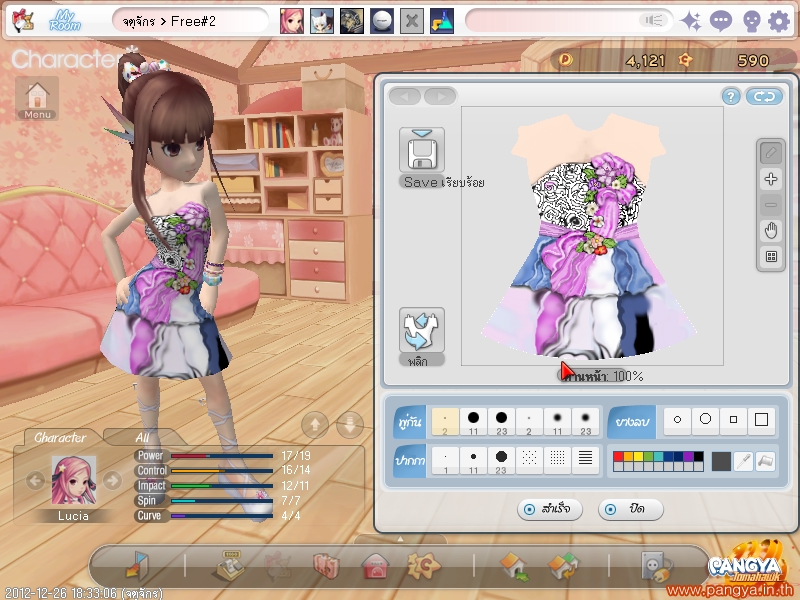Select the size 11 pen tip
The height and width of the screenshot is (600, 800).
click(473, 460)
